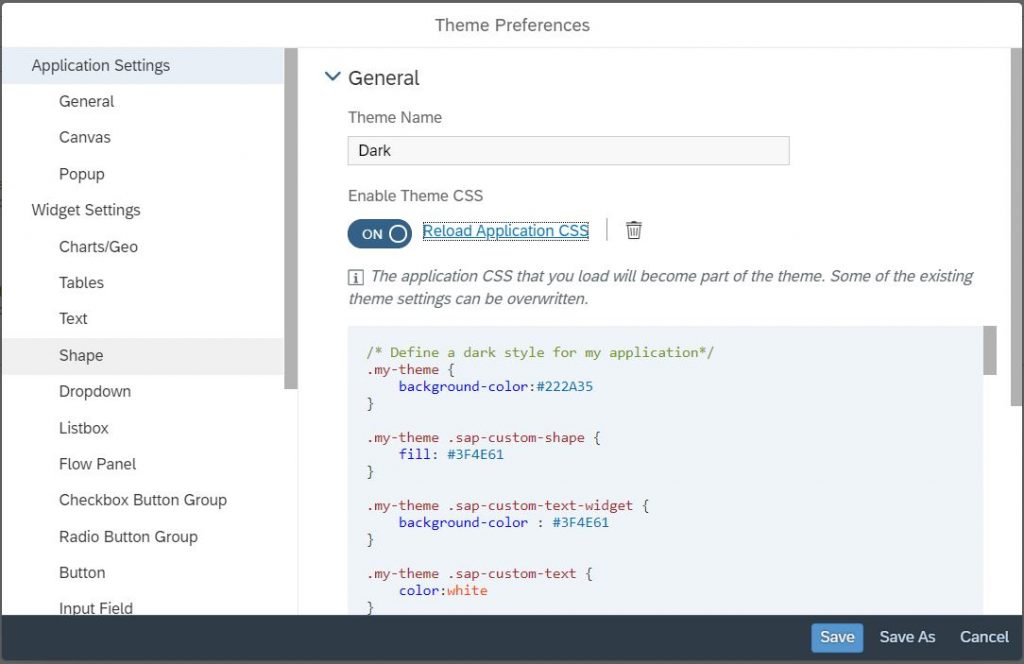Click the 'background-color : #3F4E61' CSS line
1024x664 pixels.
click(x=504, y=522)
